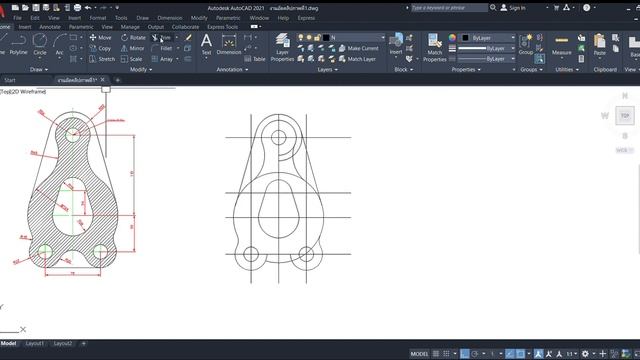
Task: Expand the Properties panel title
Action: coord(466,70)
